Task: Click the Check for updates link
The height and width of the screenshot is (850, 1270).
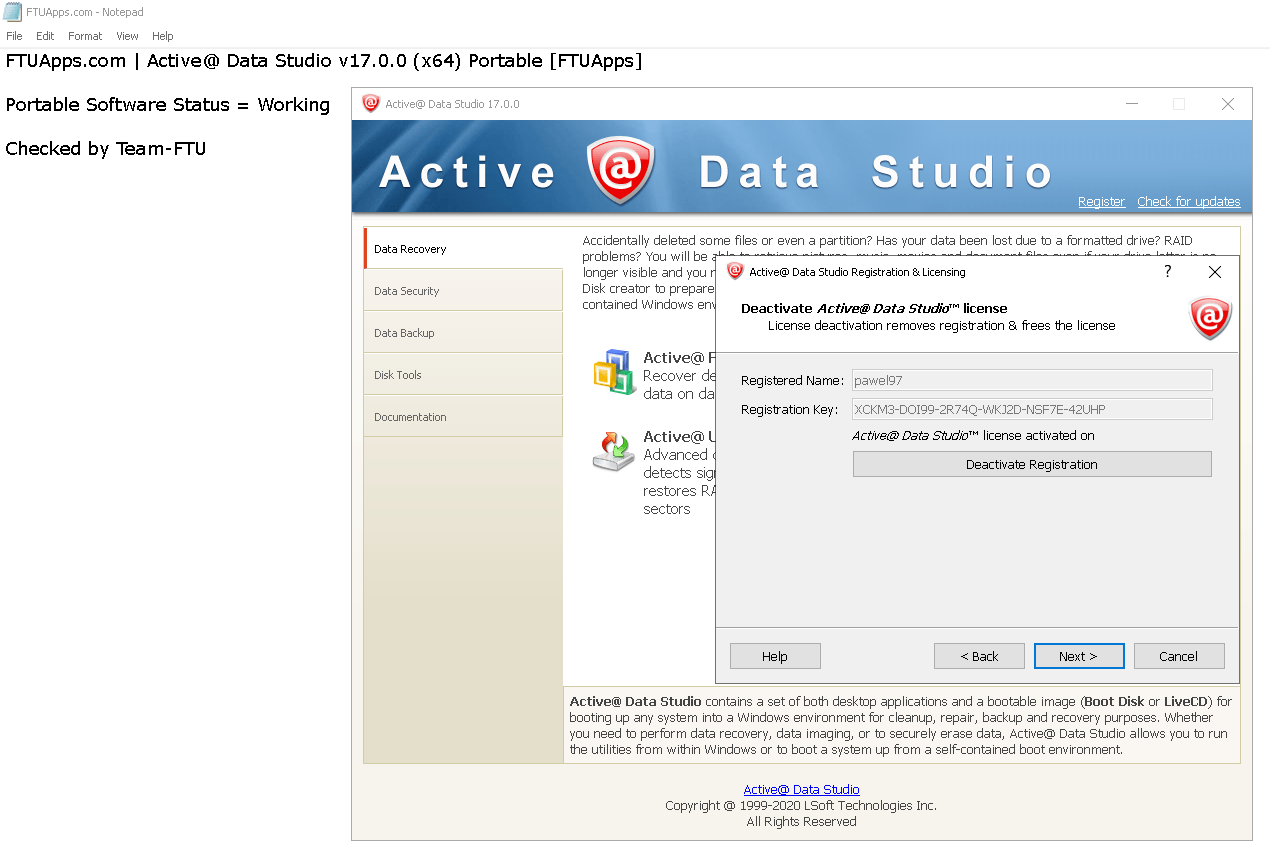Action: [x=1188, y=201]
